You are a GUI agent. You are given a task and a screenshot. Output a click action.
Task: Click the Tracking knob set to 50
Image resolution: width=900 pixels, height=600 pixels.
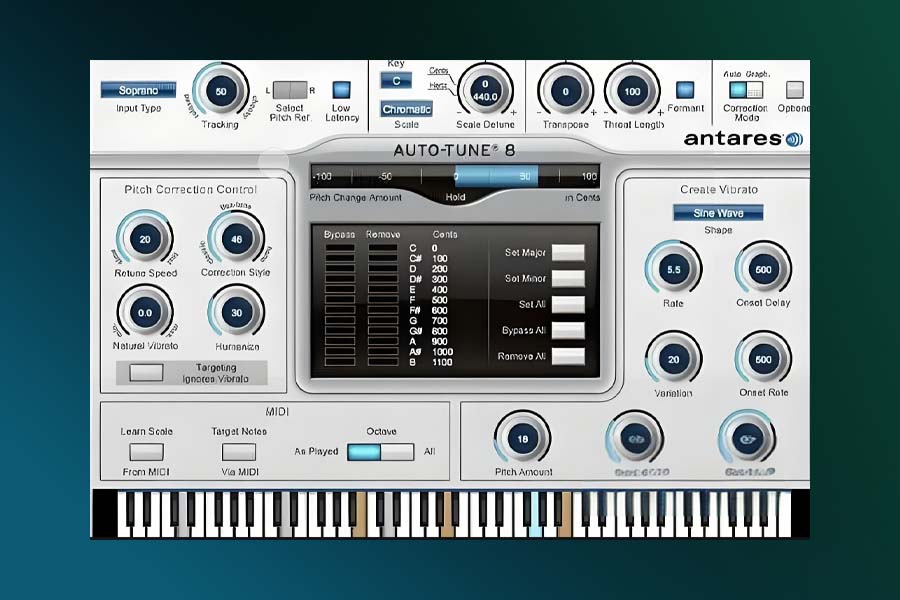click(x=221, y=91)
